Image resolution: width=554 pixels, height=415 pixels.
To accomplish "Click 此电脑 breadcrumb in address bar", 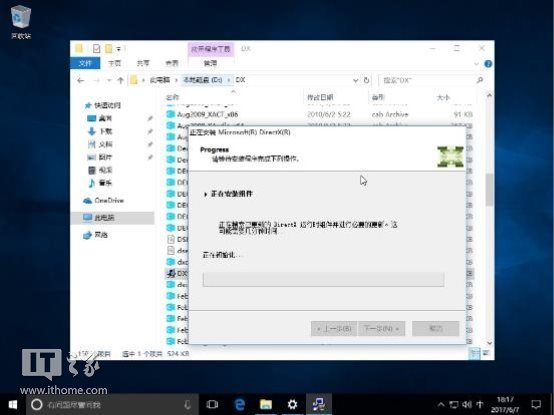I will 160,80.
